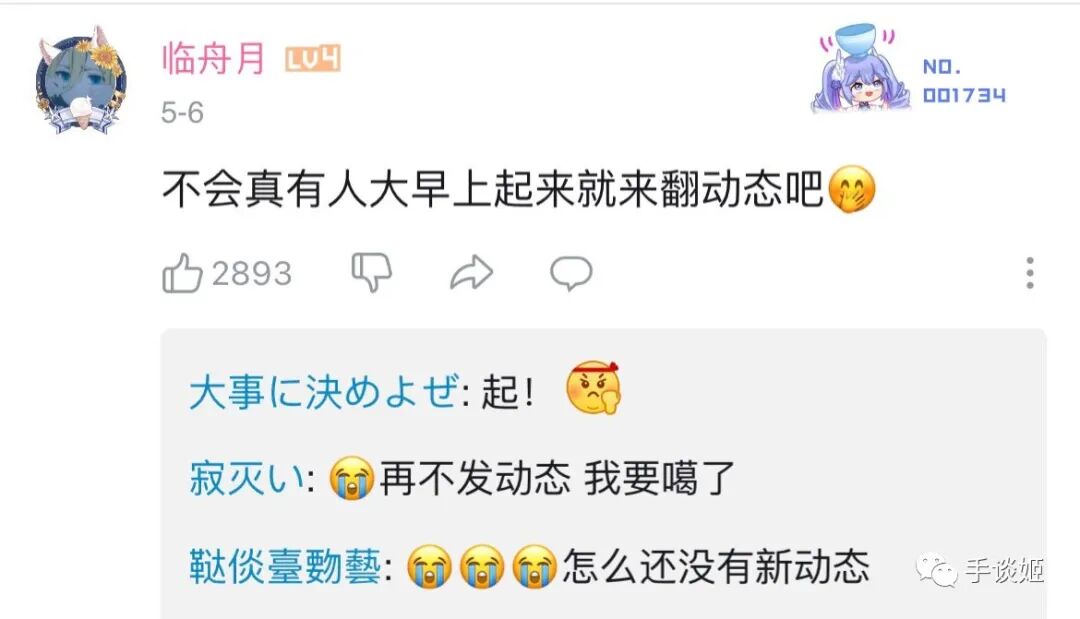Tap the like count 2893
This screenshot has width=1080, height=619.
(x=252, y=273)
